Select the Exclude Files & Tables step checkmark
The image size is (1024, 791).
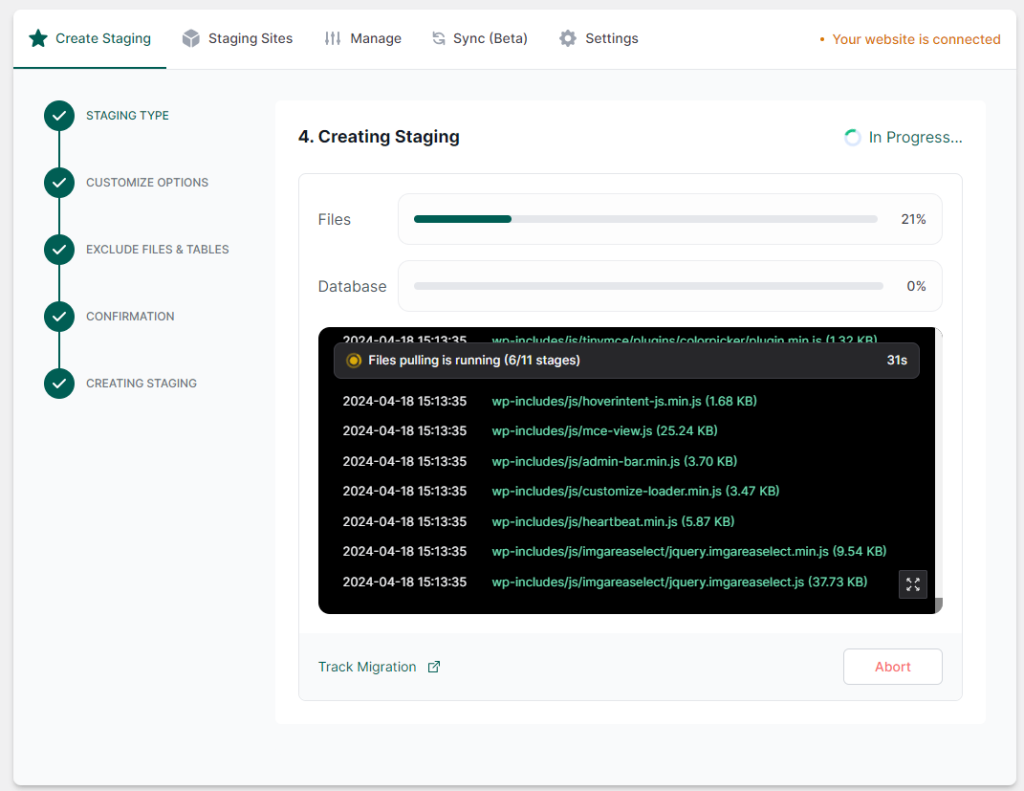point(59,250)
